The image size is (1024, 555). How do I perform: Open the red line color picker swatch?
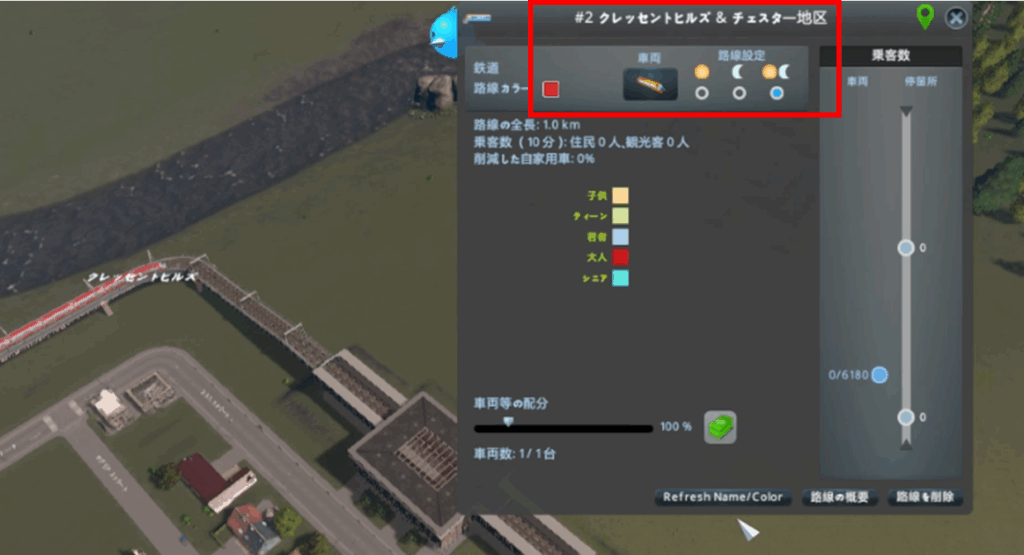(551, 89)
